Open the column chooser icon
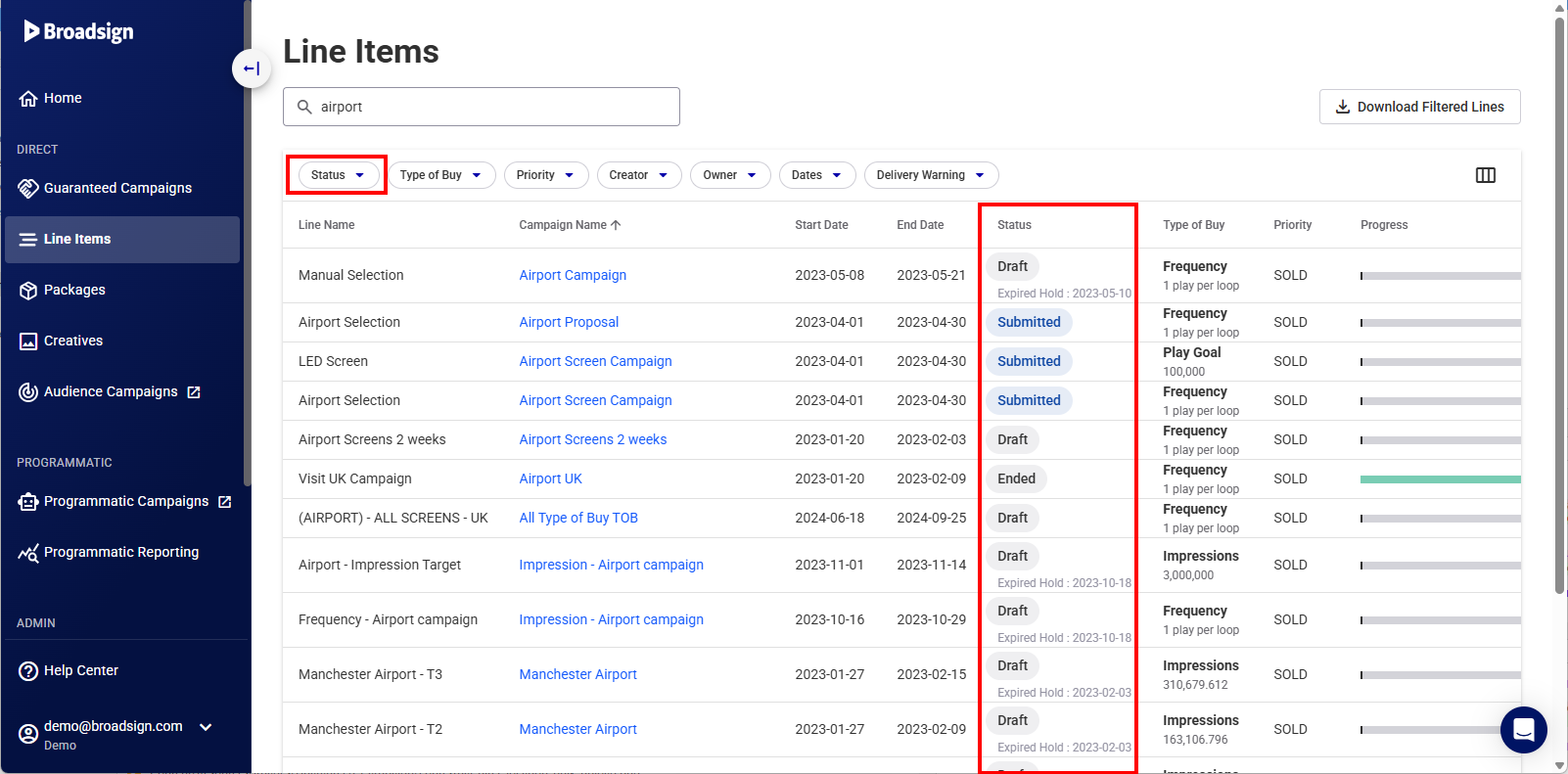 [x=1485, y=175]
